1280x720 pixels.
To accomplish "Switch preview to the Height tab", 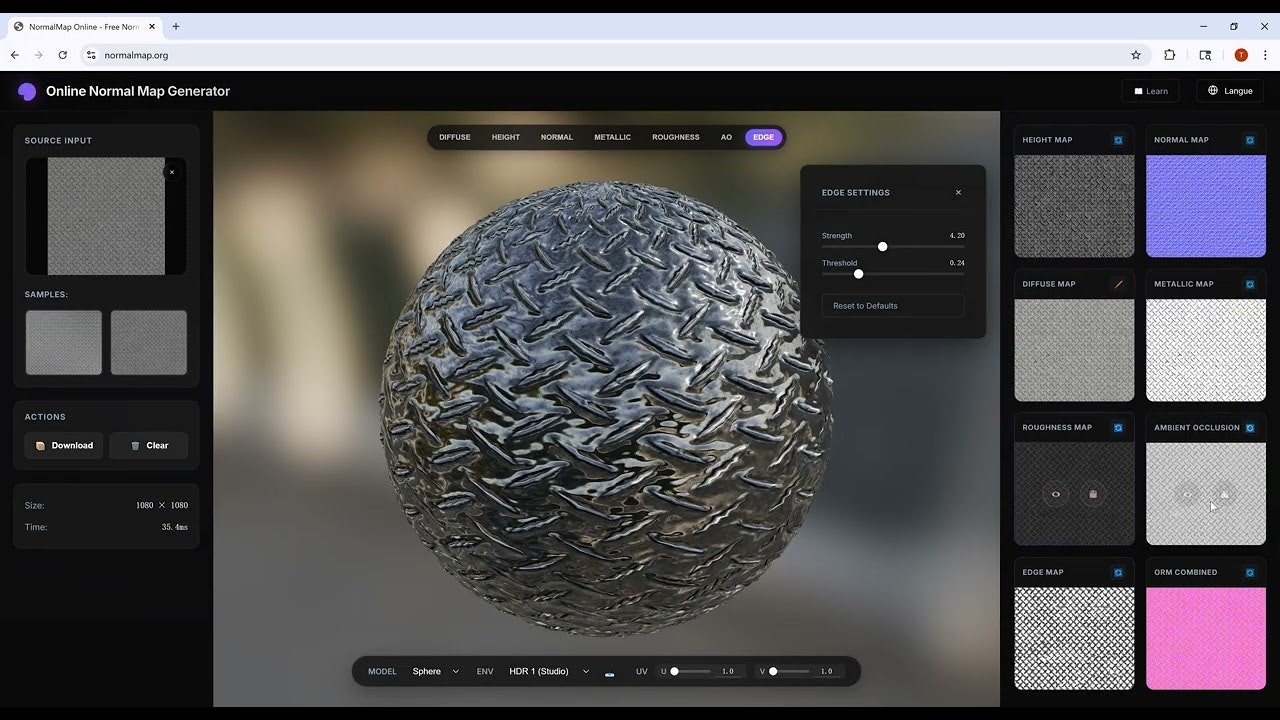I will click(x=506, y=137).
